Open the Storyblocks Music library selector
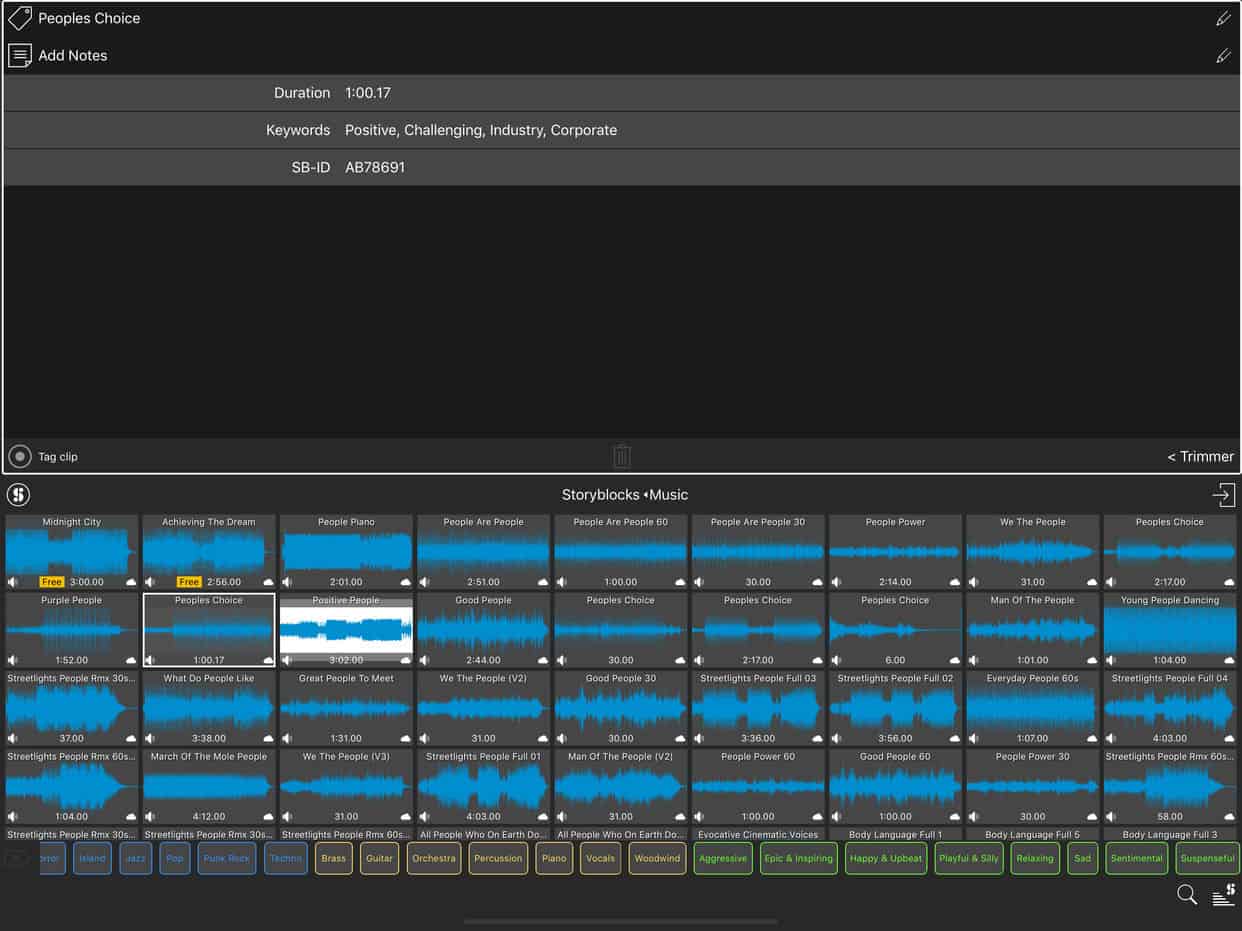1242x931 pixels. (625, 494)
